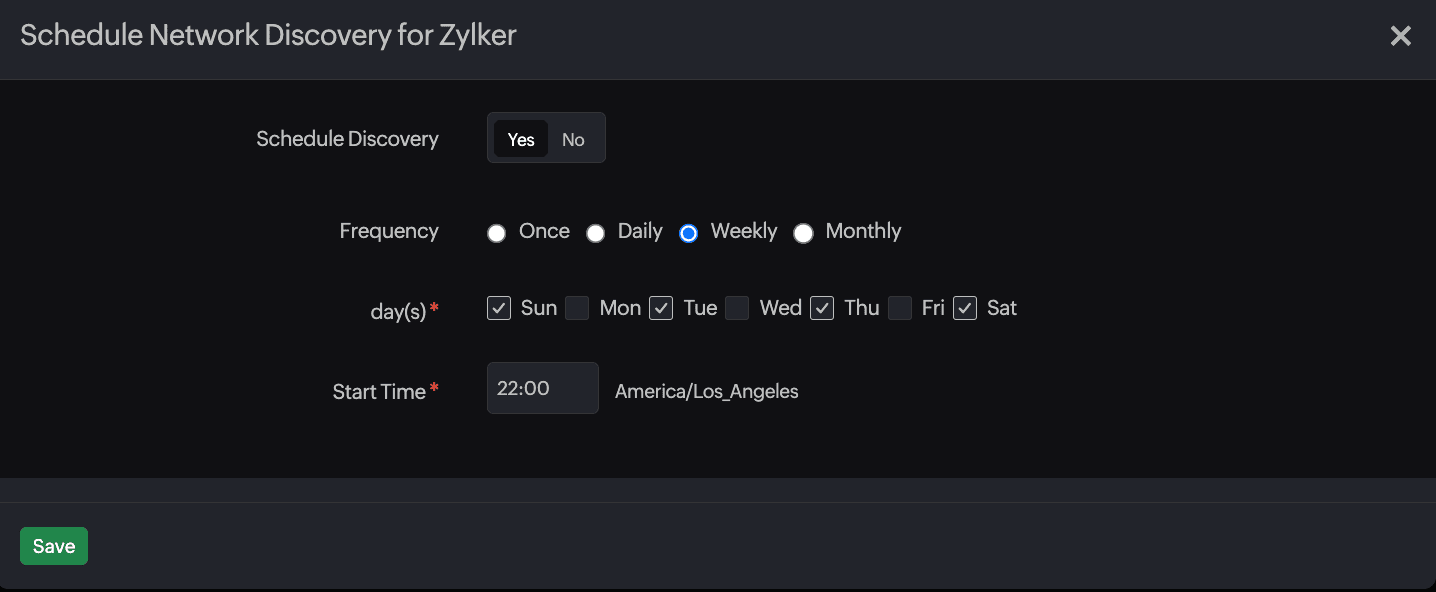The height and width of the screenshot is (592, 1436).
Task: Click the Monthly label text
Action: point(863,231)
